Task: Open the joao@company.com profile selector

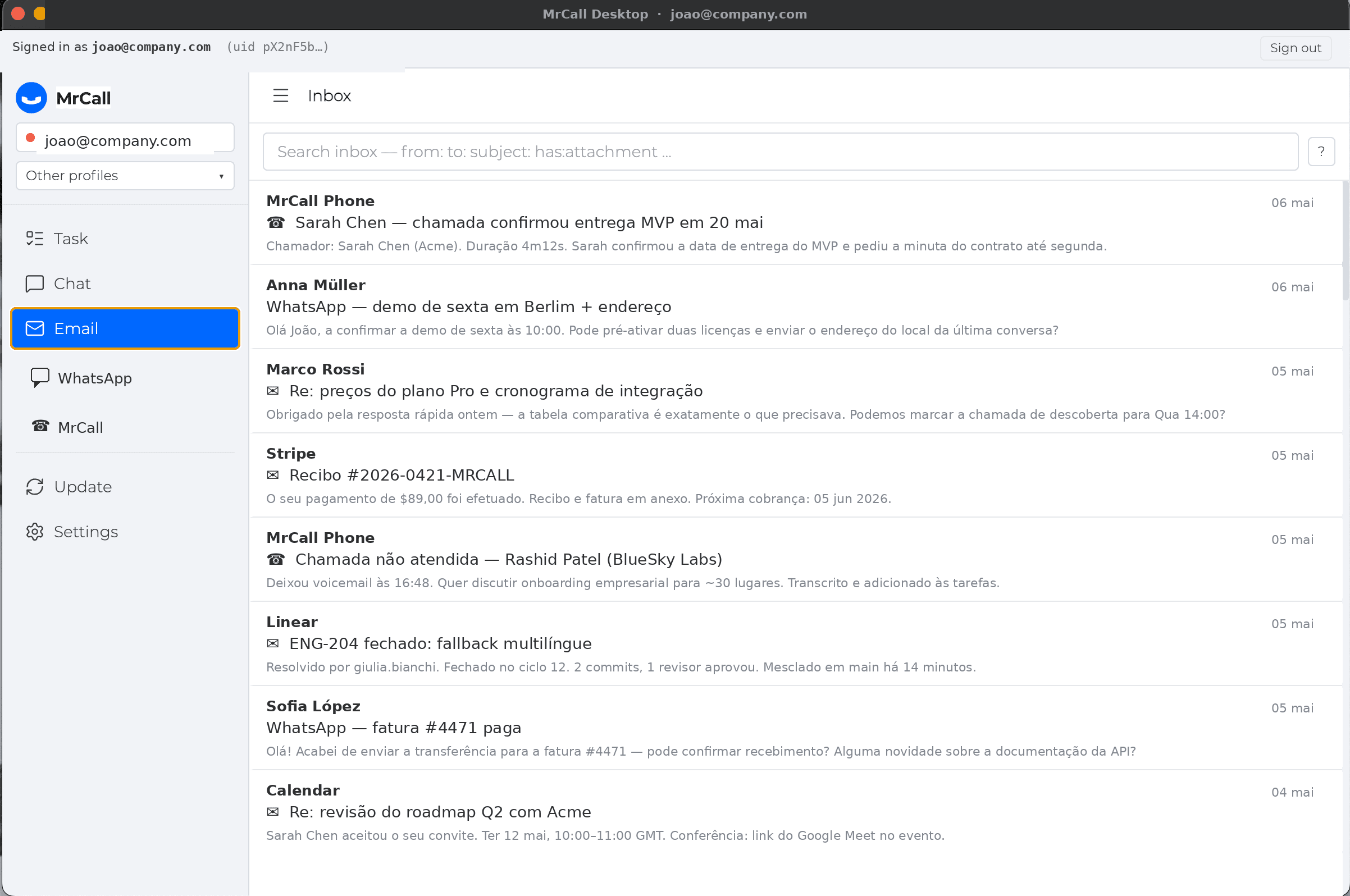Action: click(125, 138)
